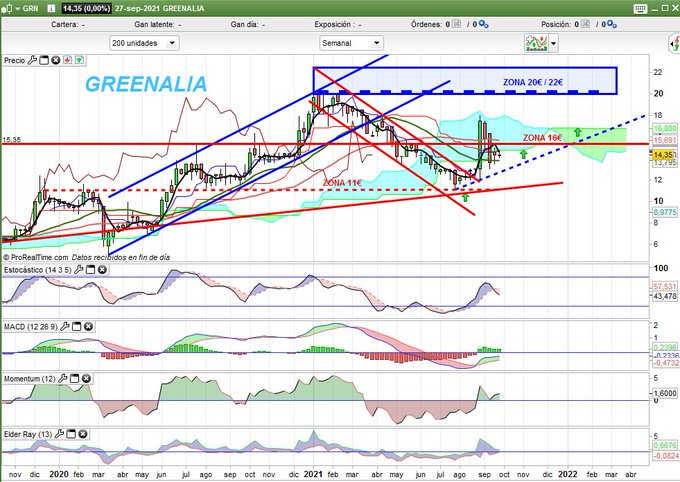Click the Gan día label
Image resolution: width=680 pixels, height=482 pixels.
tap(244, 25)
